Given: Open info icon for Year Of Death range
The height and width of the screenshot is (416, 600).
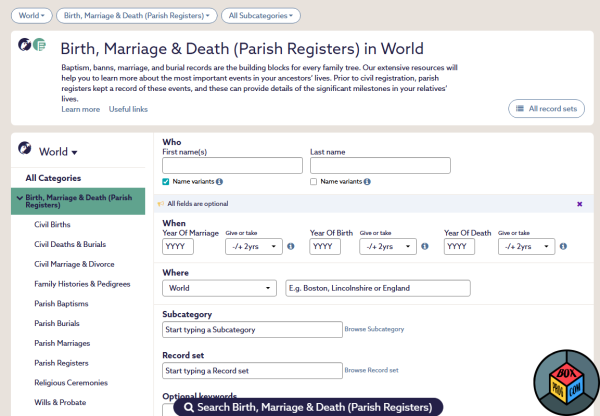Looking at the screenshot, I should pyautogui.click(x=563, y=246).
